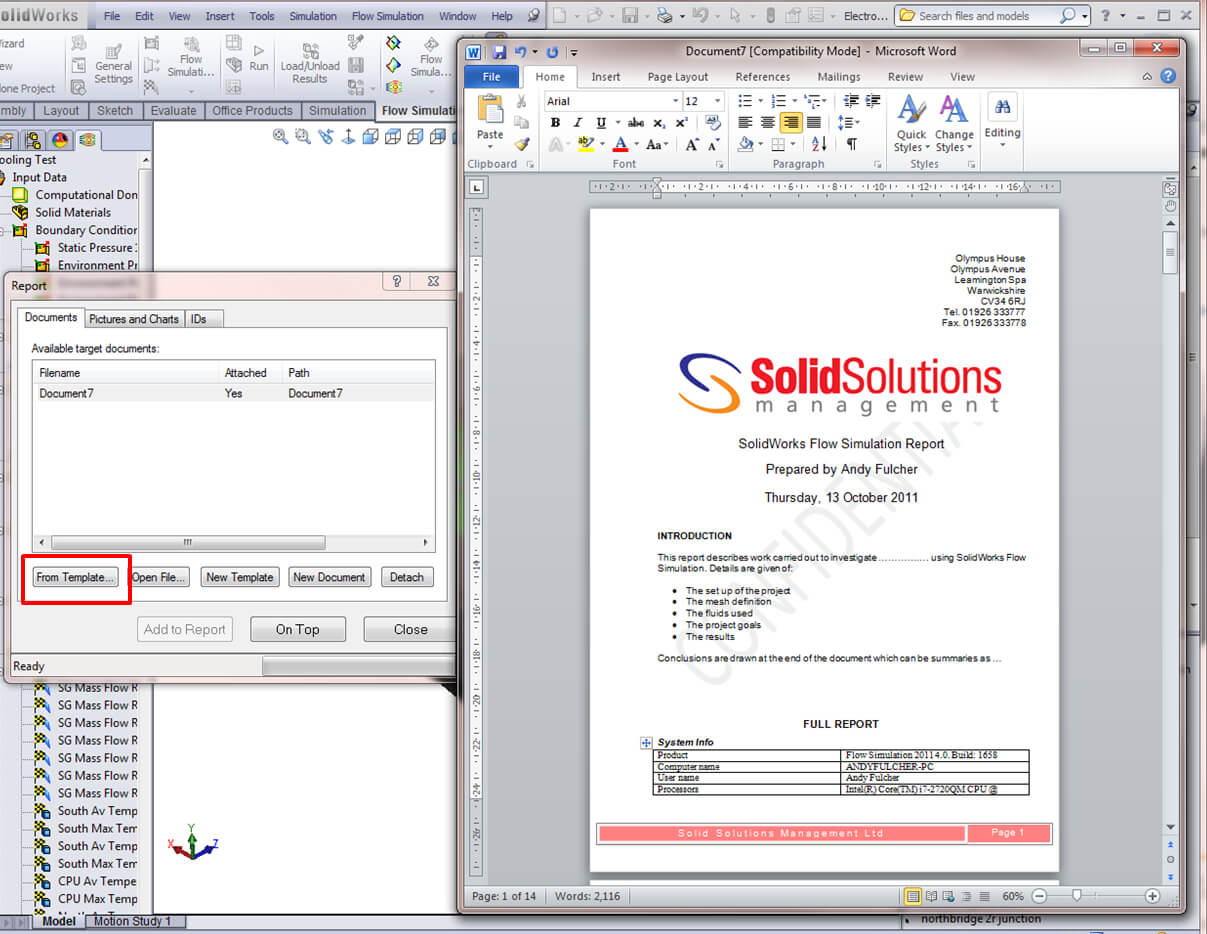Click the Text Highlight Color yellow swatch
1207x934 pixels.
coord(586,145)
